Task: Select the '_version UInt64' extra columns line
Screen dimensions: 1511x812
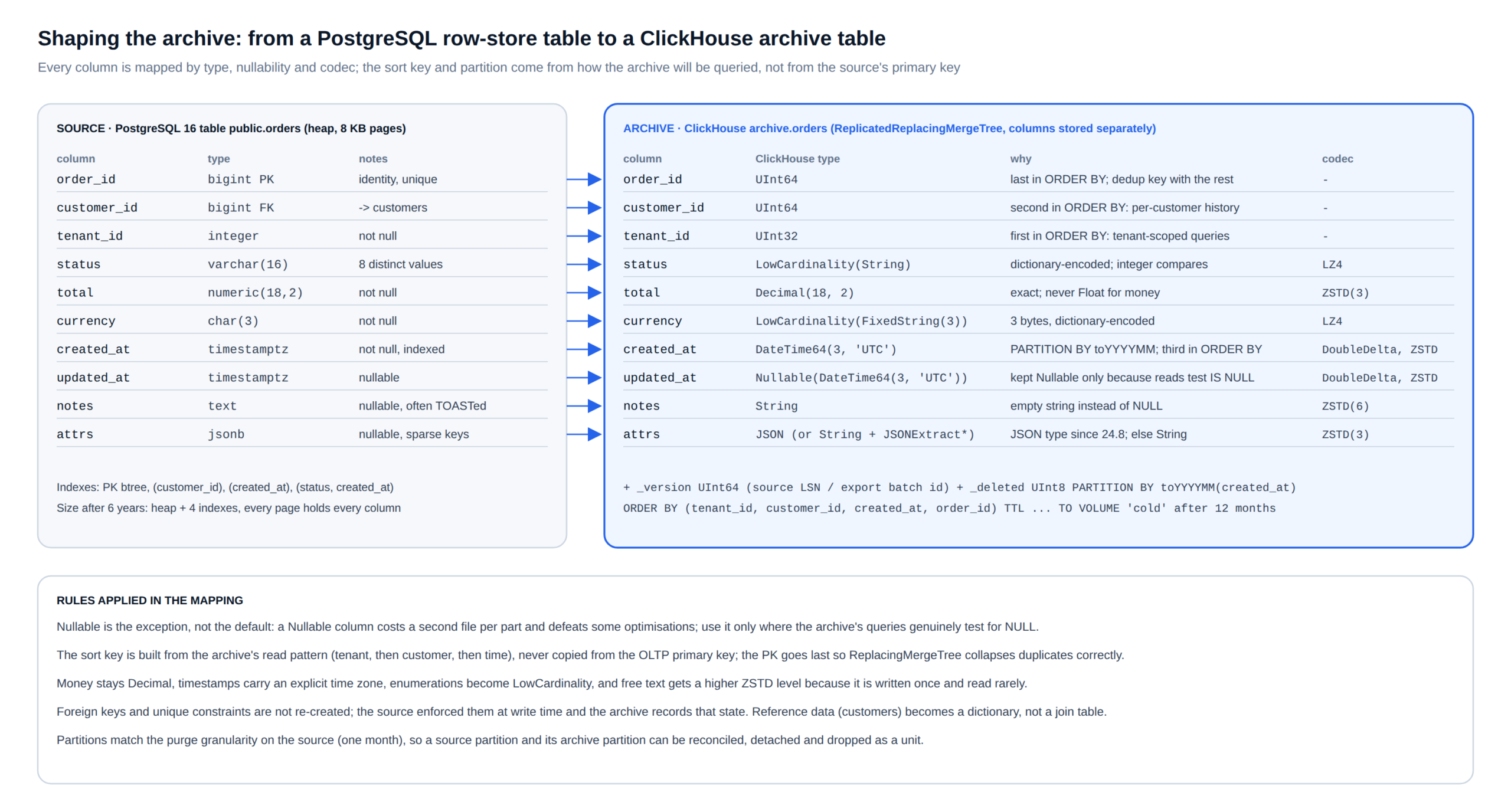Action: click(959, 487)
